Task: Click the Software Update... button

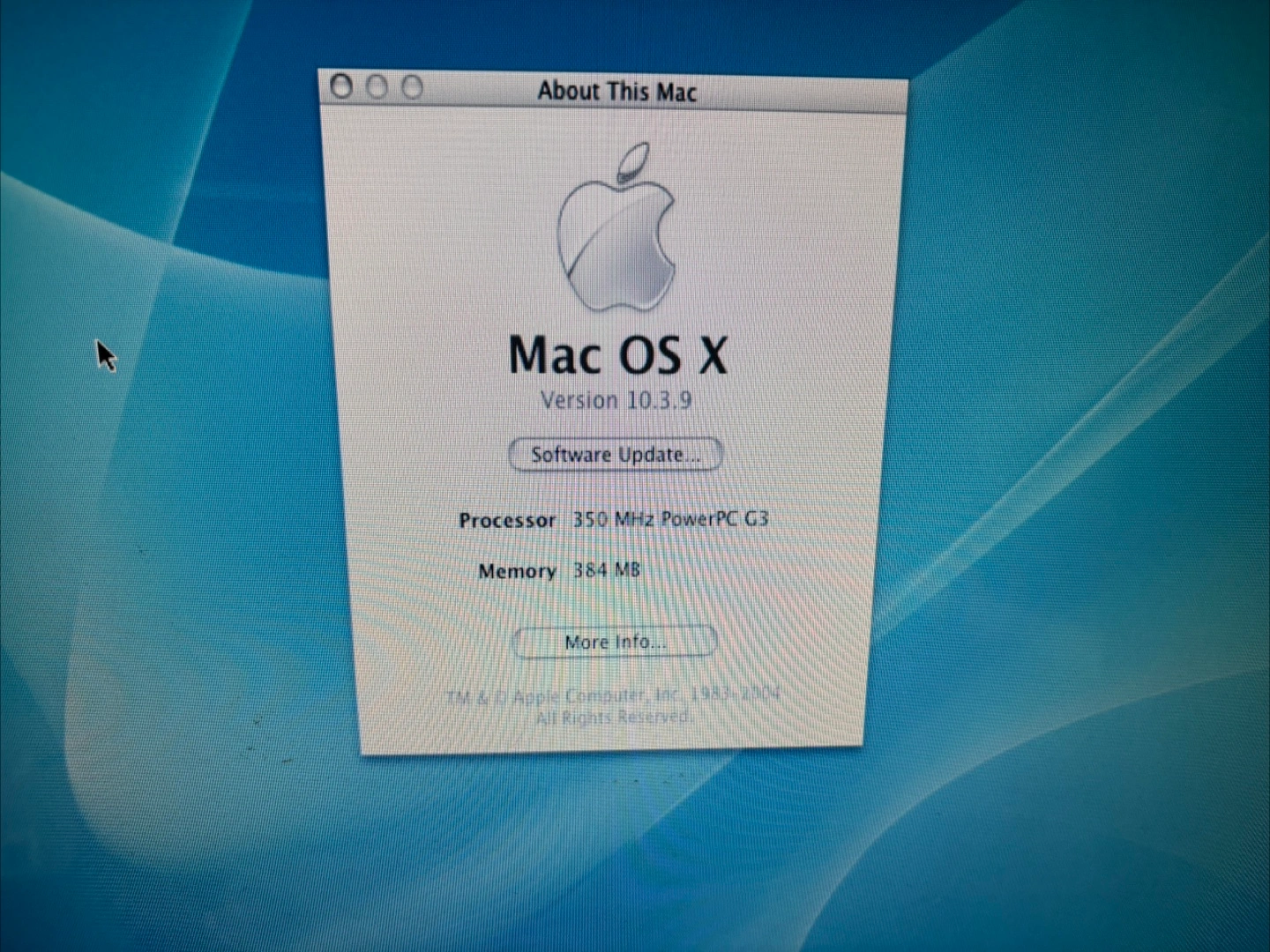Action: 616,455
